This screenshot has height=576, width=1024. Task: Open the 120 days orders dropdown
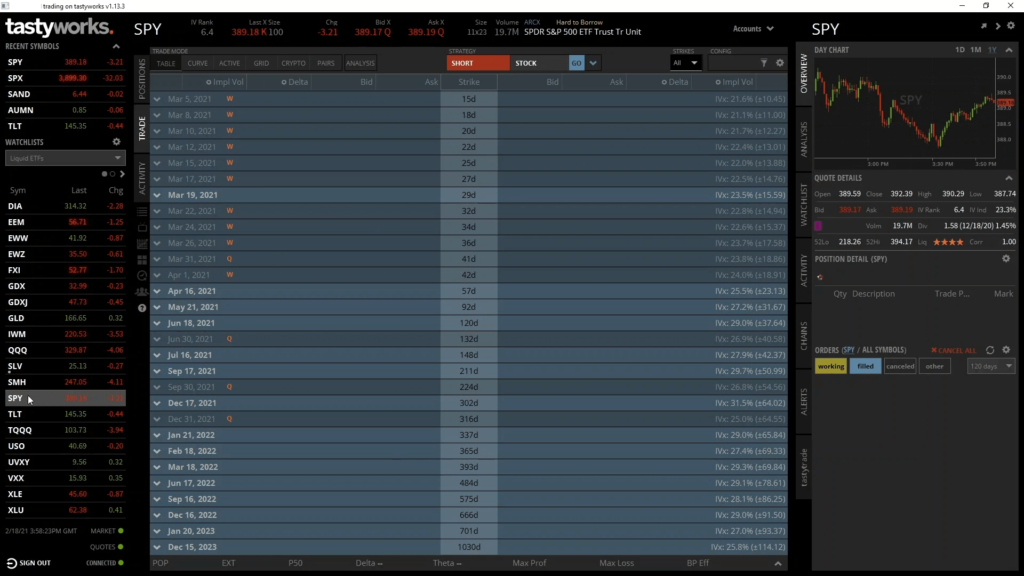(x=991, y=366)
